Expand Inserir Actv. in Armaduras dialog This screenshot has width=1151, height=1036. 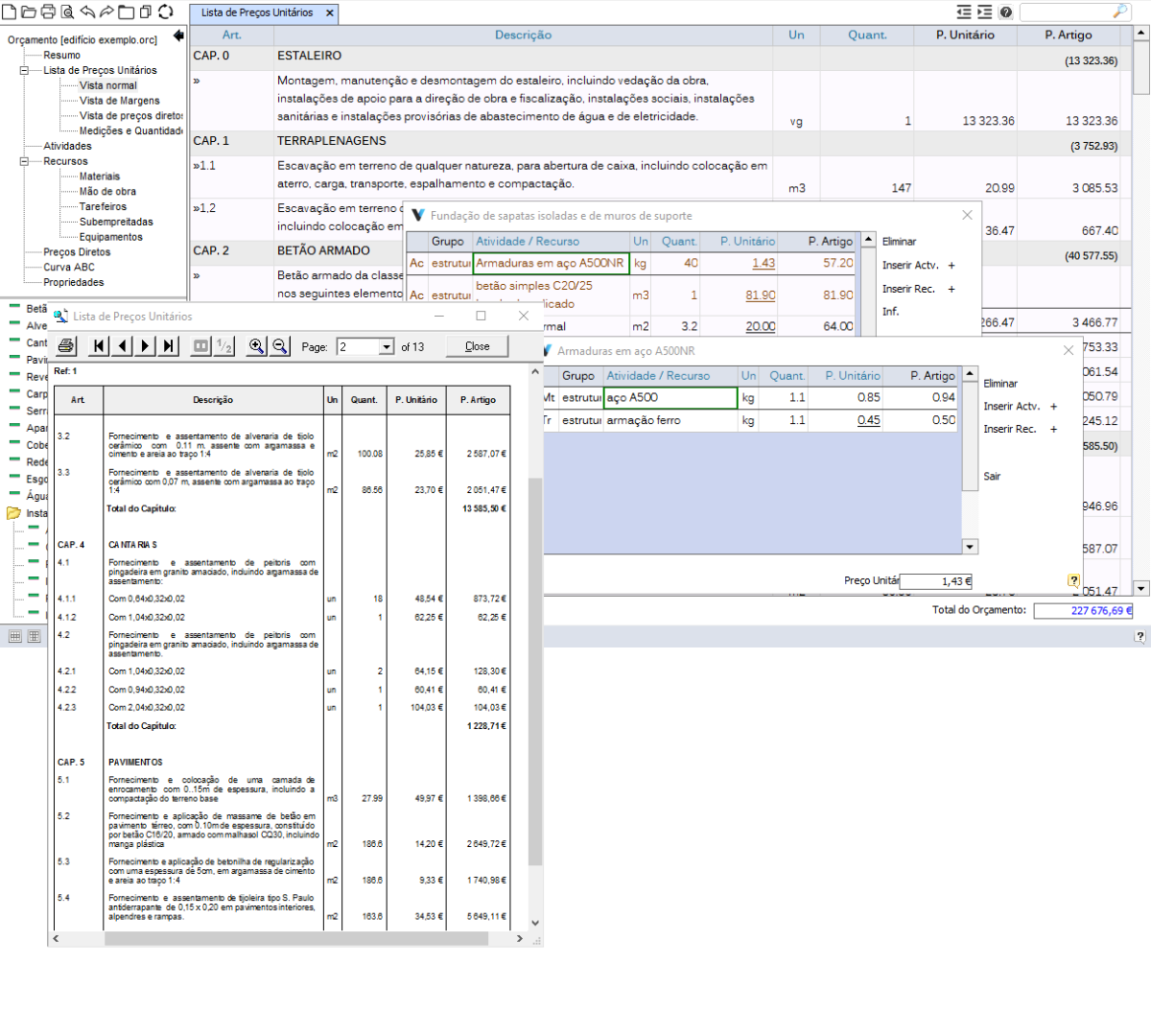(x=1053, y=406)
